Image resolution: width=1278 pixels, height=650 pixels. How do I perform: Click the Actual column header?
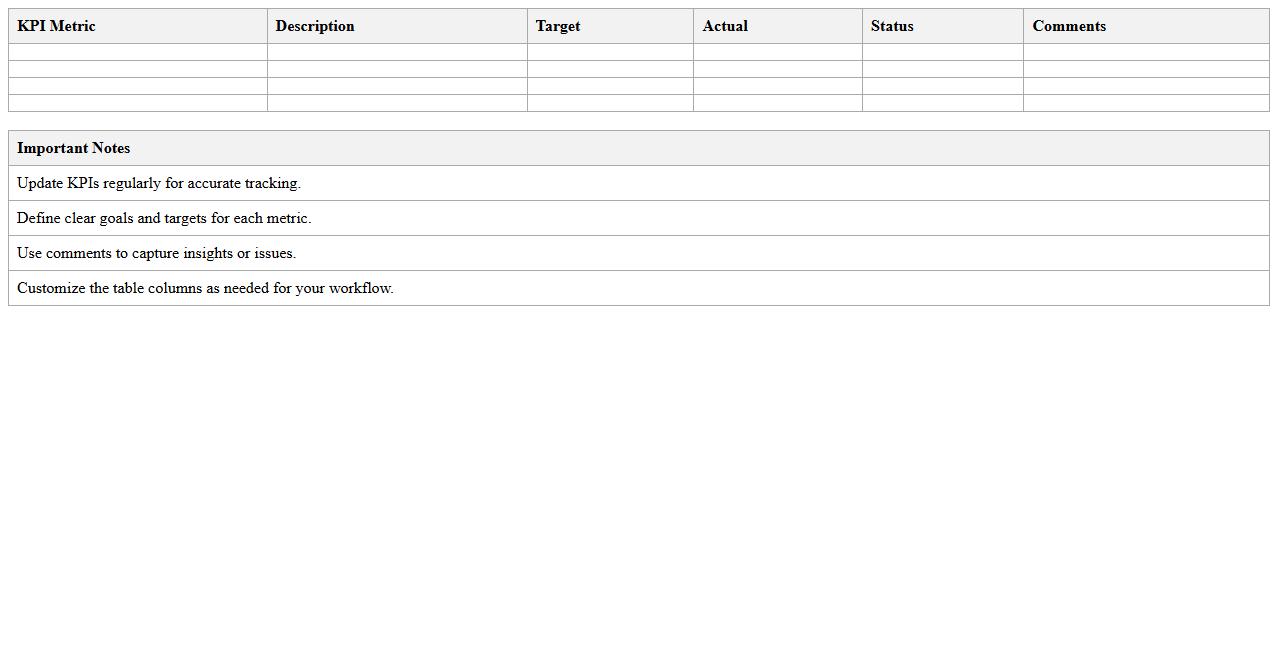coord(726,26)
